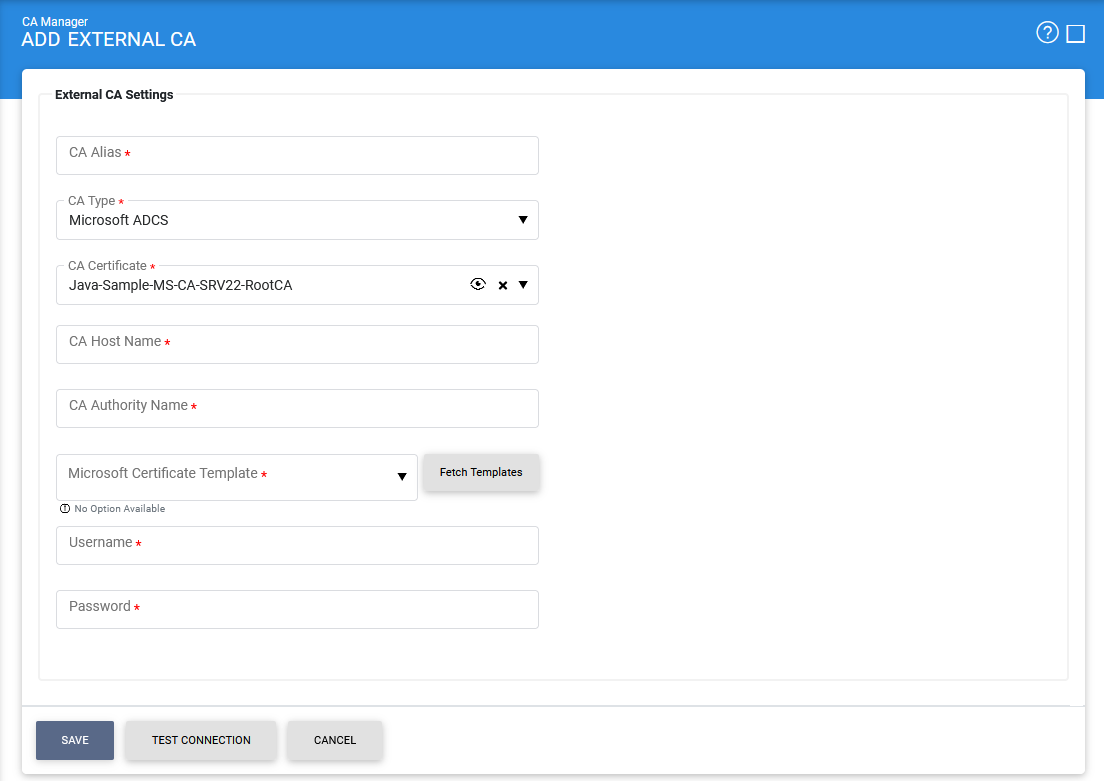Click the square maximize icon in the header
The image size is (1104, 781).
tap(1076, 34)
